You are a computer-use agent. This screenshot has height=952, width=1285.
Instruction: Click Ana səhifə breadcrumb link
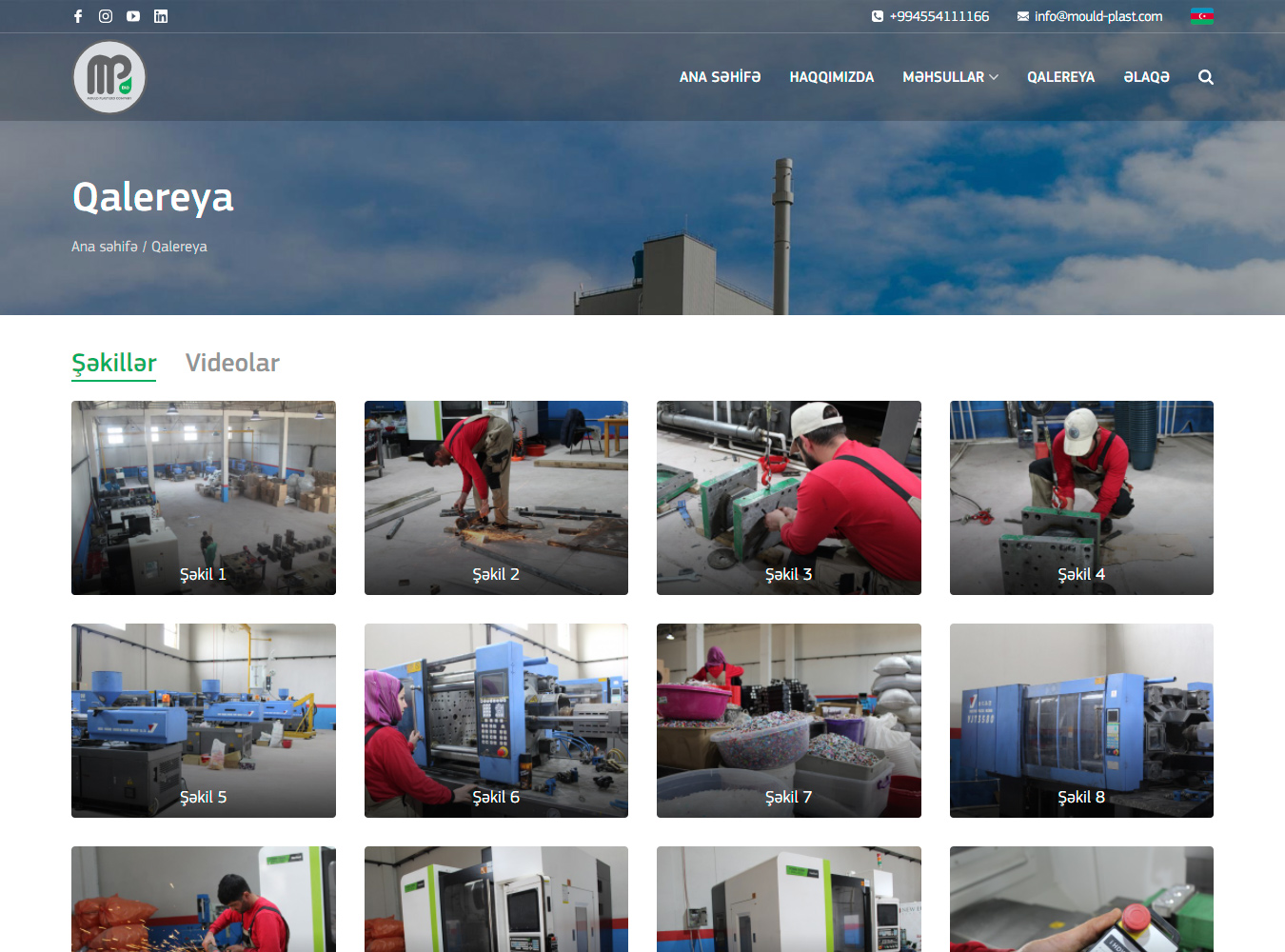tap(104, 247)
